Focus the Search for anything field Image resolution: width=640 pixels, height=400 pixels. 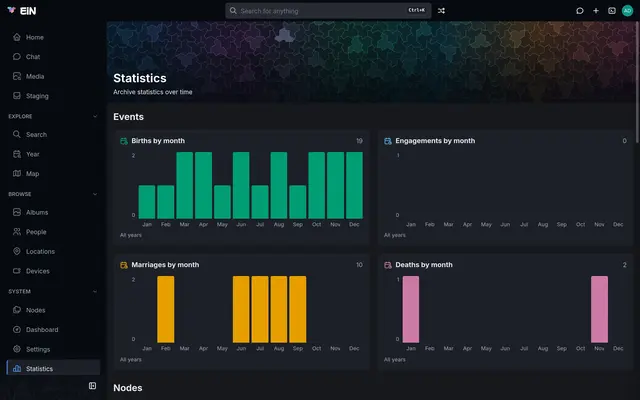click(328, 11)
